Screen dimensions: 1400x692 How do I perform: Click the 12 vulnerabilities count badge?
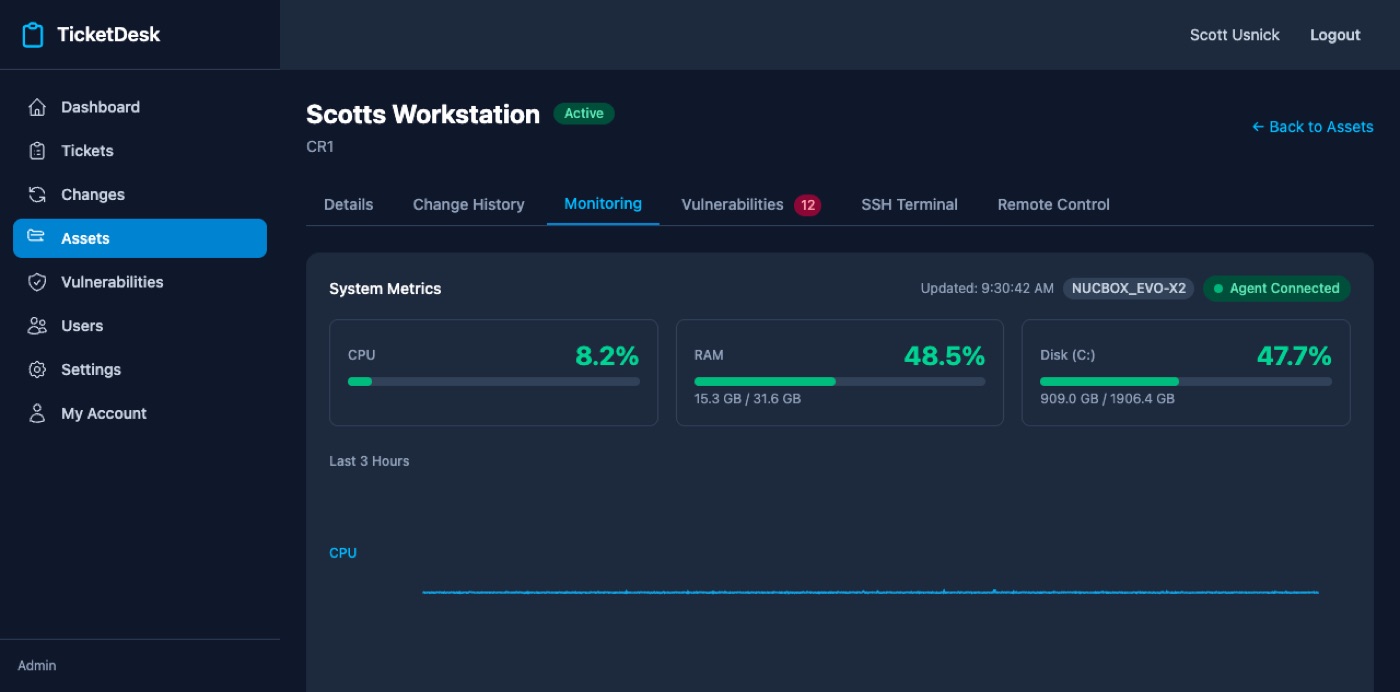808,205
